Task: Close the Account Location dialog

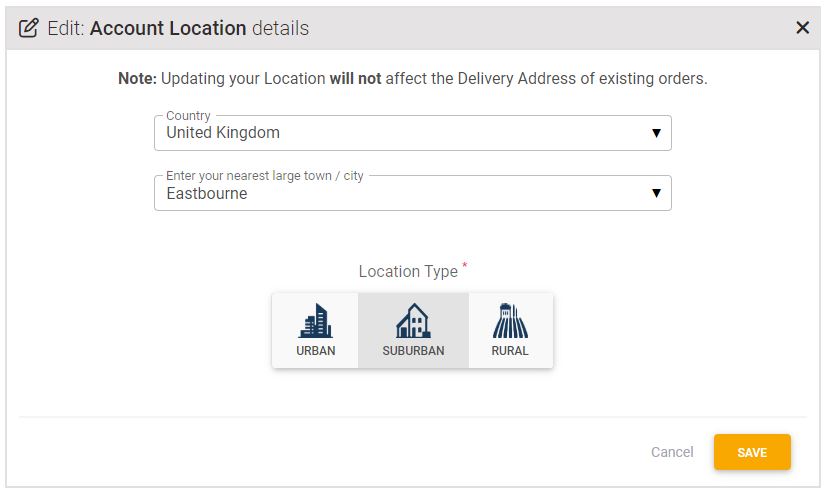Action: 802,27
